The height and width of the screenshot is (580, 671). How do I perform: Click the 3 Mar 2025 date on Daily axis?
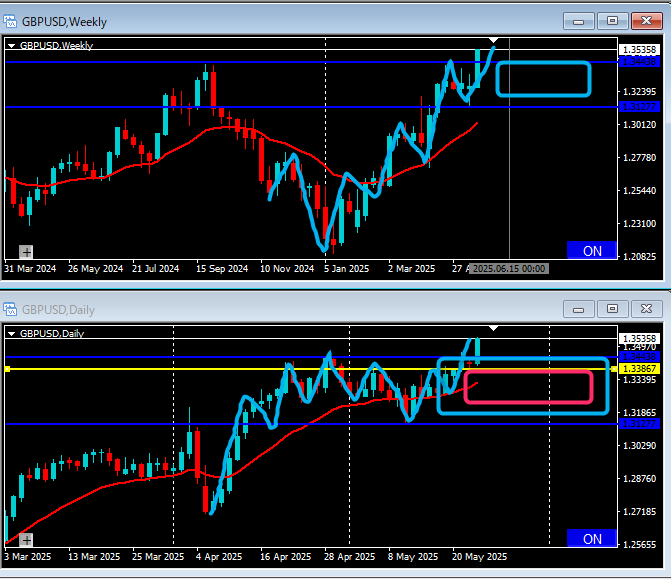[x=27, y=556]
